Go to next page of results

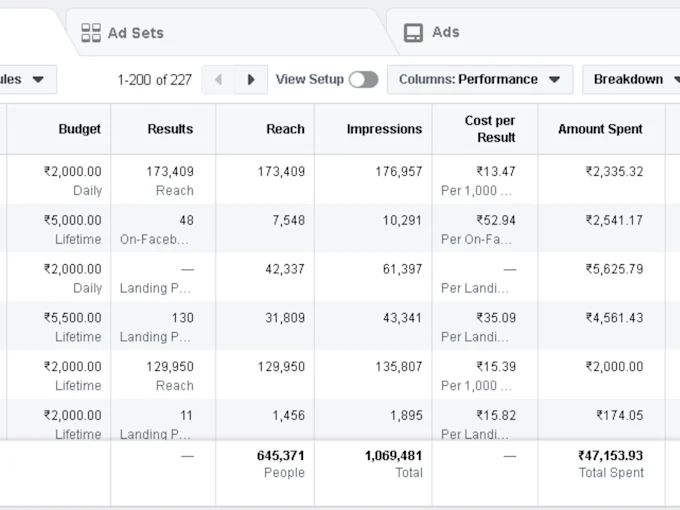pos(251,80)
